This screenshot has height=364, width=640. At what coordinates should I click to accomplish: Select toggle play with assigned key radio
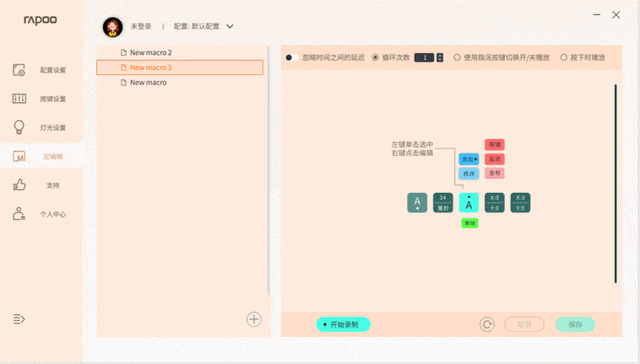[457, 58]
